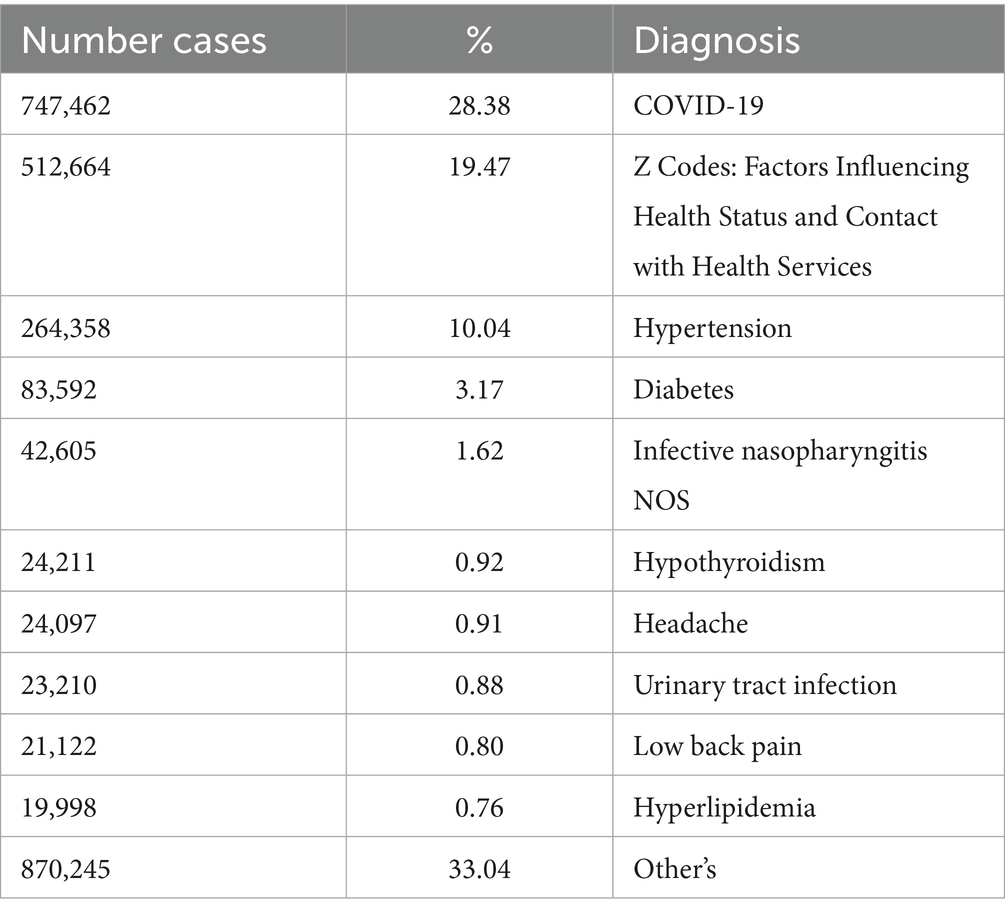Select the Z Codes diagnosis text

pos(801,216)
